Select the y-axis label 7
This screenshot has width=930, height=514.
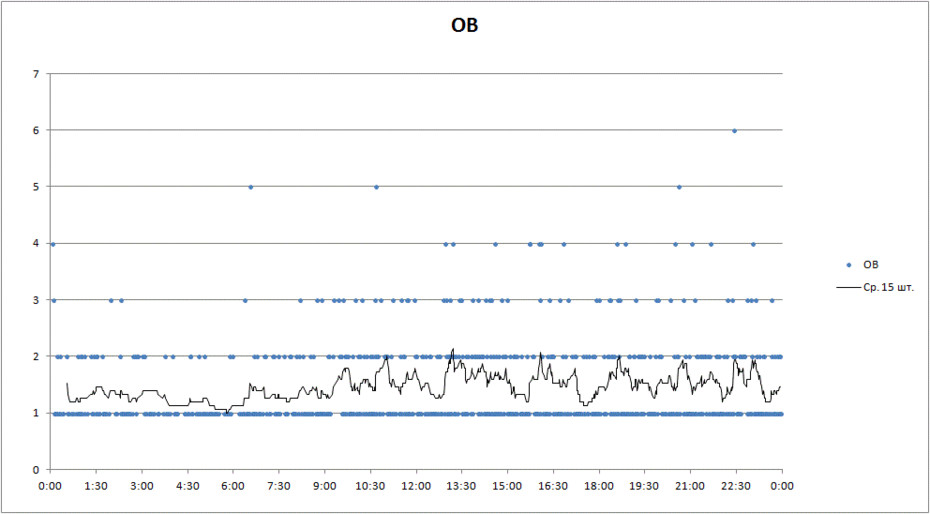tap(36, 74)
